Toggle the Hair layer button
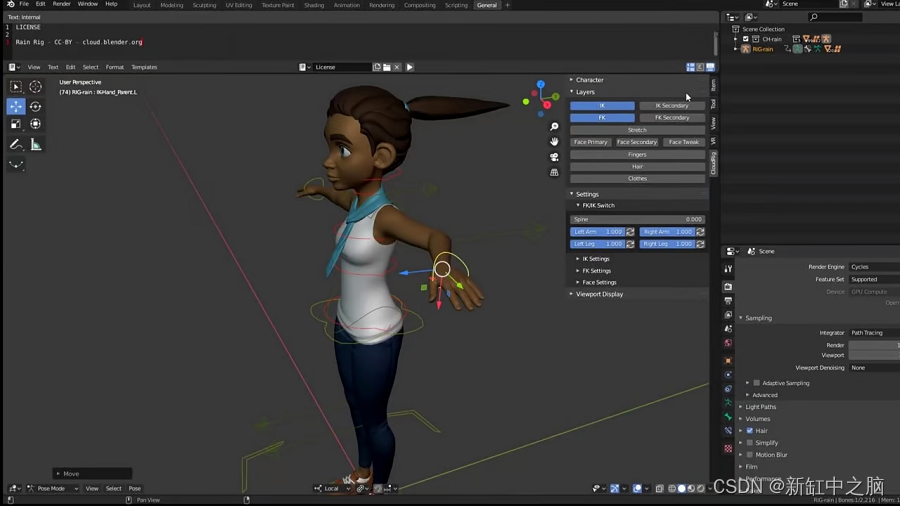Viewport: 900px width, 506px height. [637, 166]
